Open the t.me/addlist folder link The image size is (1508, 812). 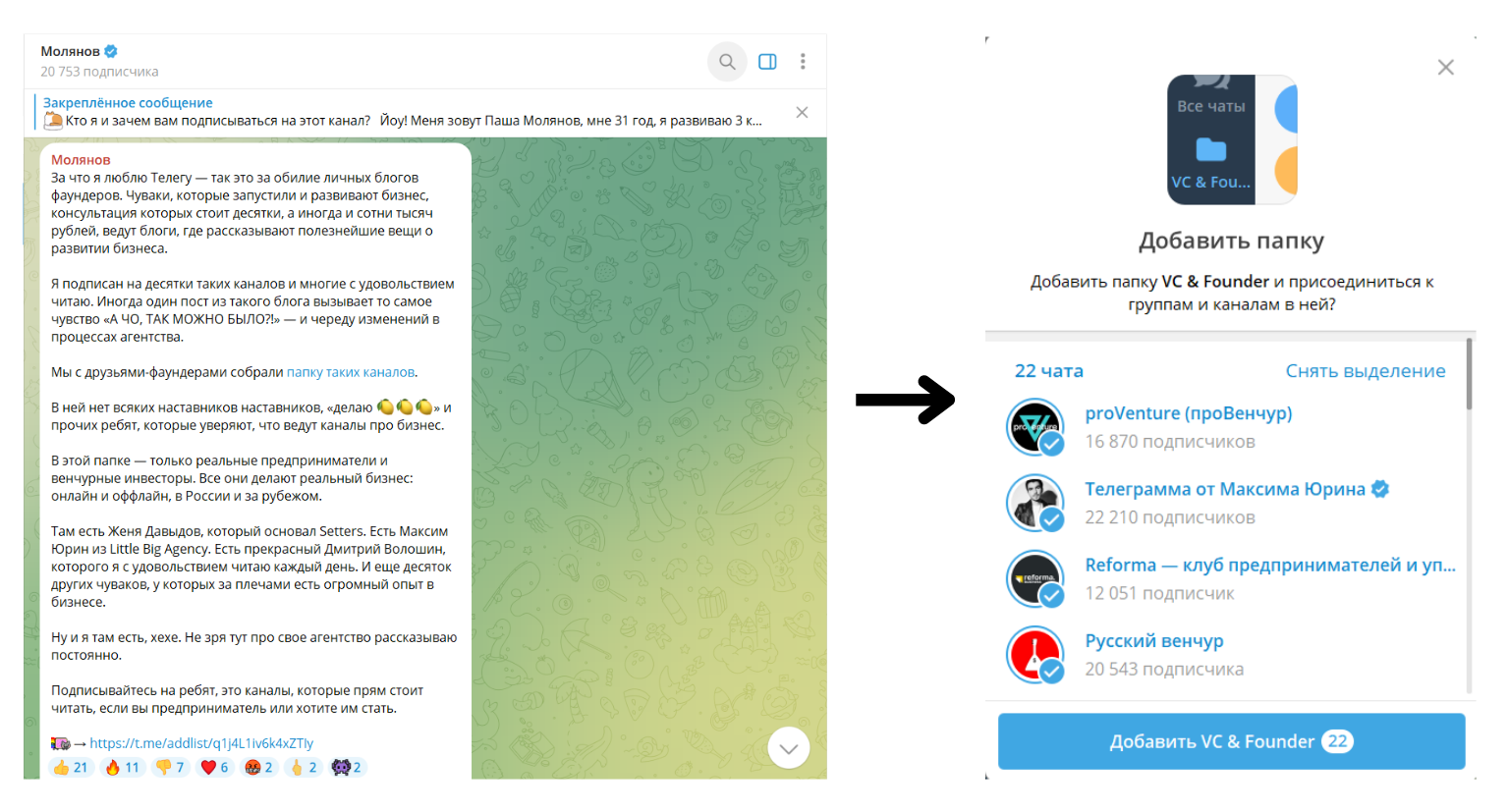click(201, 743)
